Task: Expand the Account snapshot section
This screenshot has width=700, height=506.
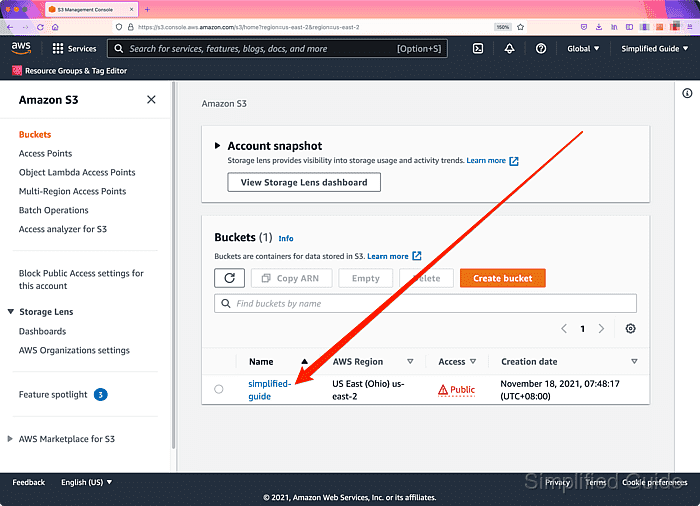Action: 217,146
